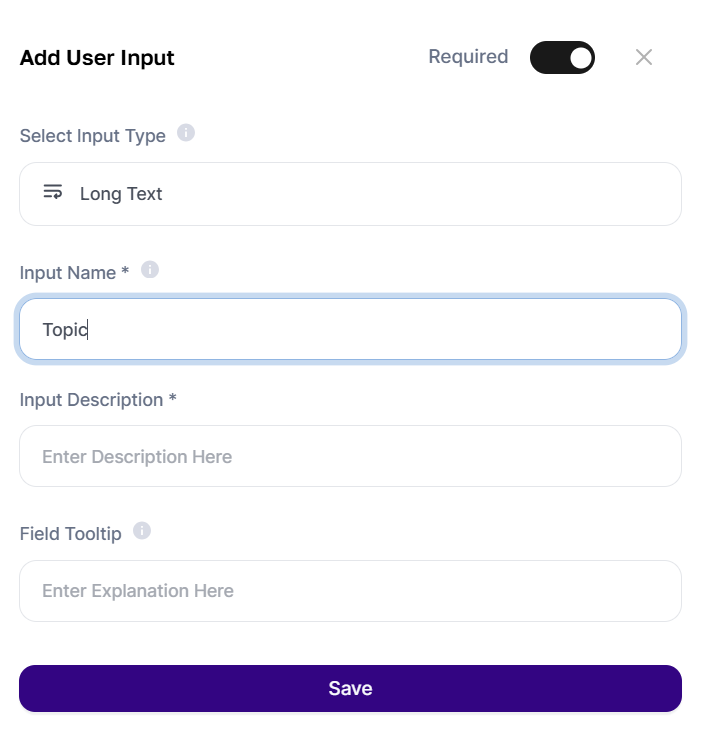Close the Add User Input dialog
Screen dimensions: 701x756
tap(643, 57)
